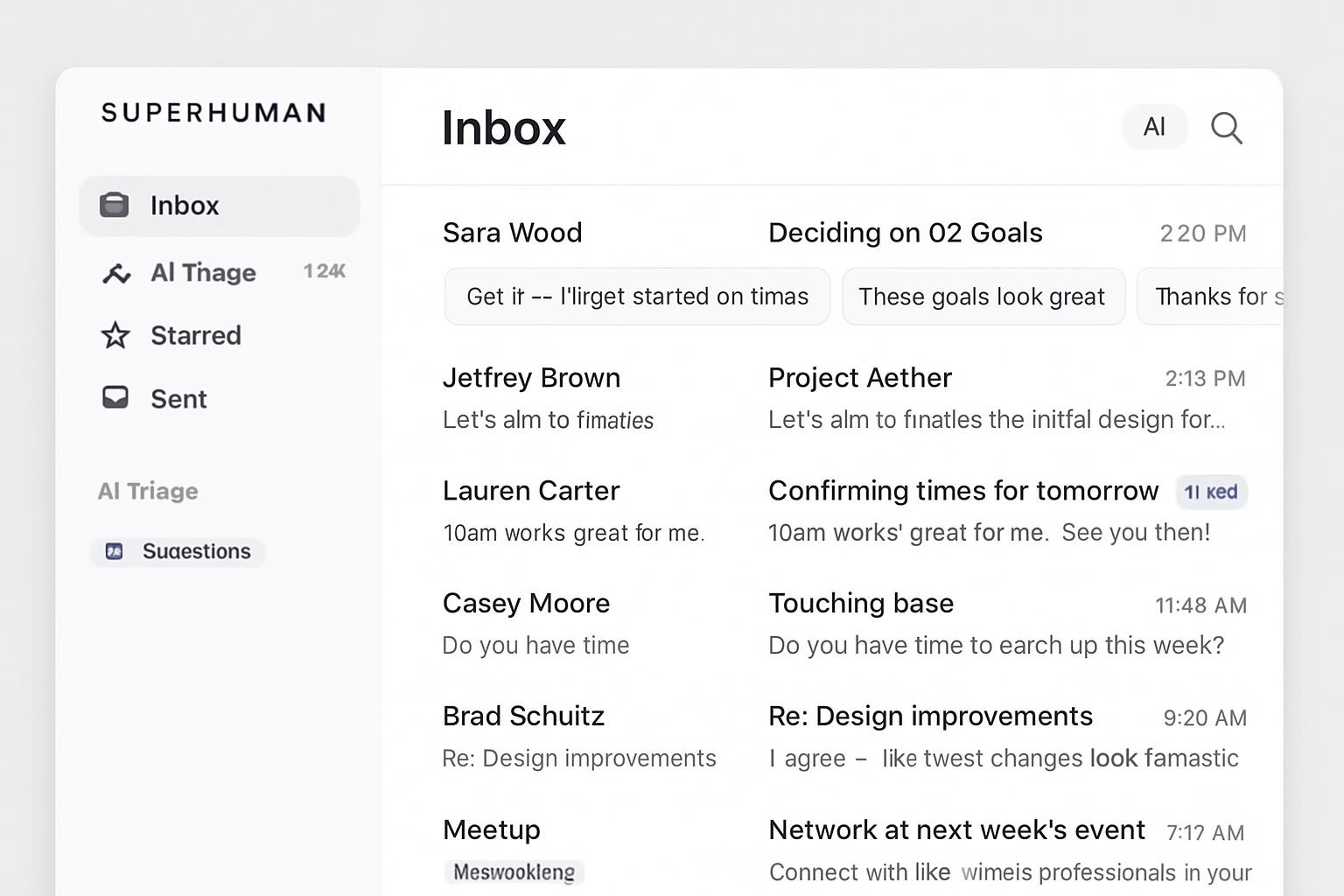Click subject 'Network at next week's event'
The width and height of the screenshot is (1344, 896).
click(956, 829)
